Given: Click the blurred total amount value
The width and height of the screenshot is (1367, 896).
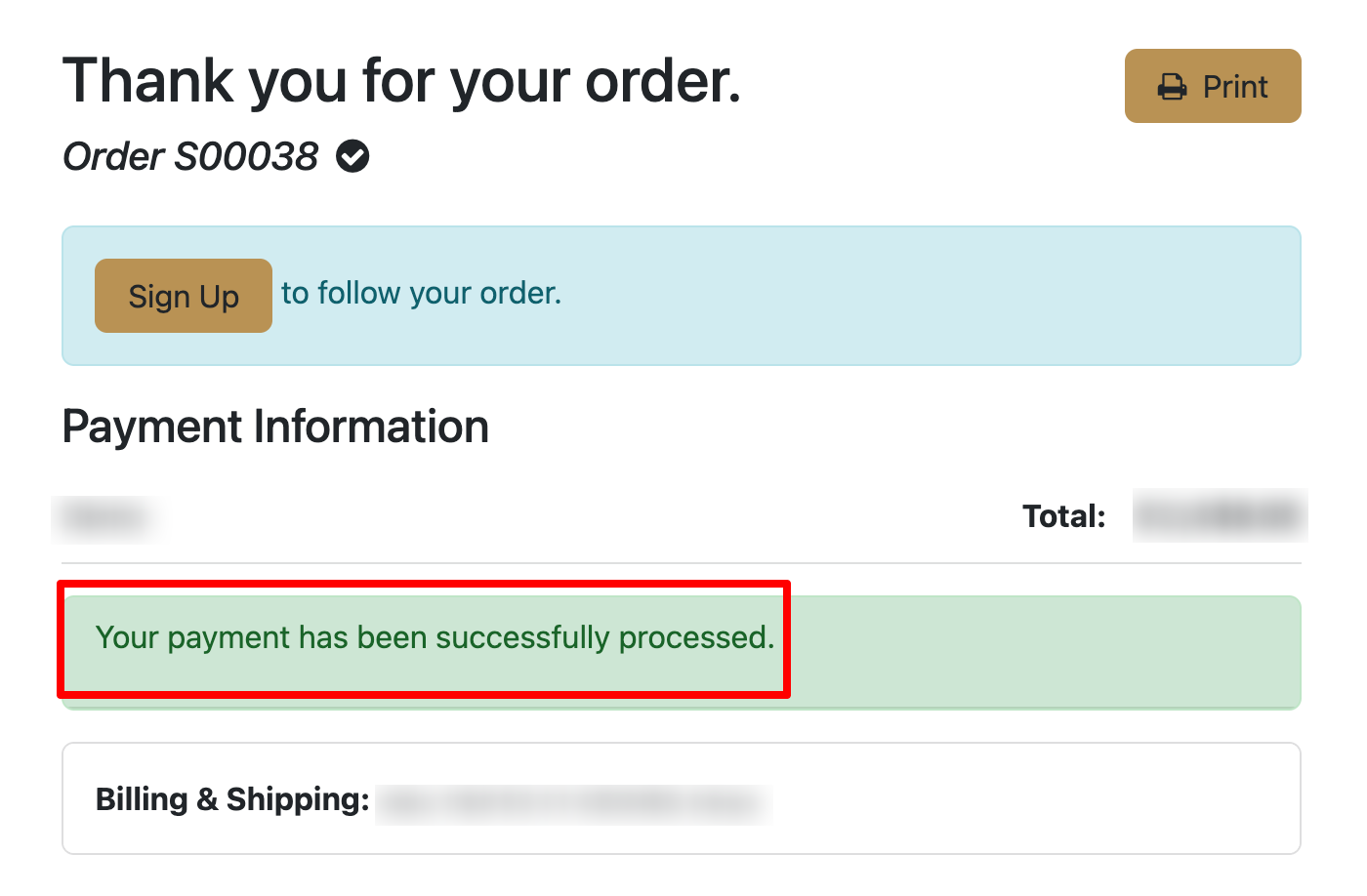Looking at the screenshot, I should [x=1220, y=515].
